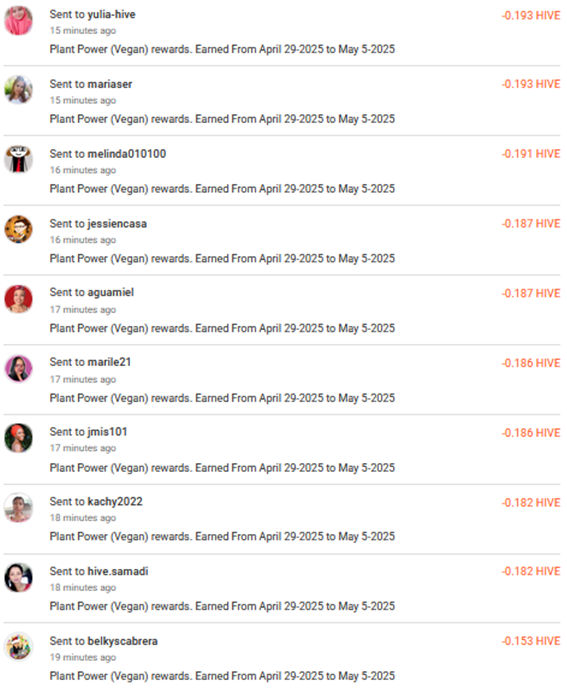Screen dimensions: 567x691
Task: Select melinda010100's avatar image
Action: click(19, 159)
